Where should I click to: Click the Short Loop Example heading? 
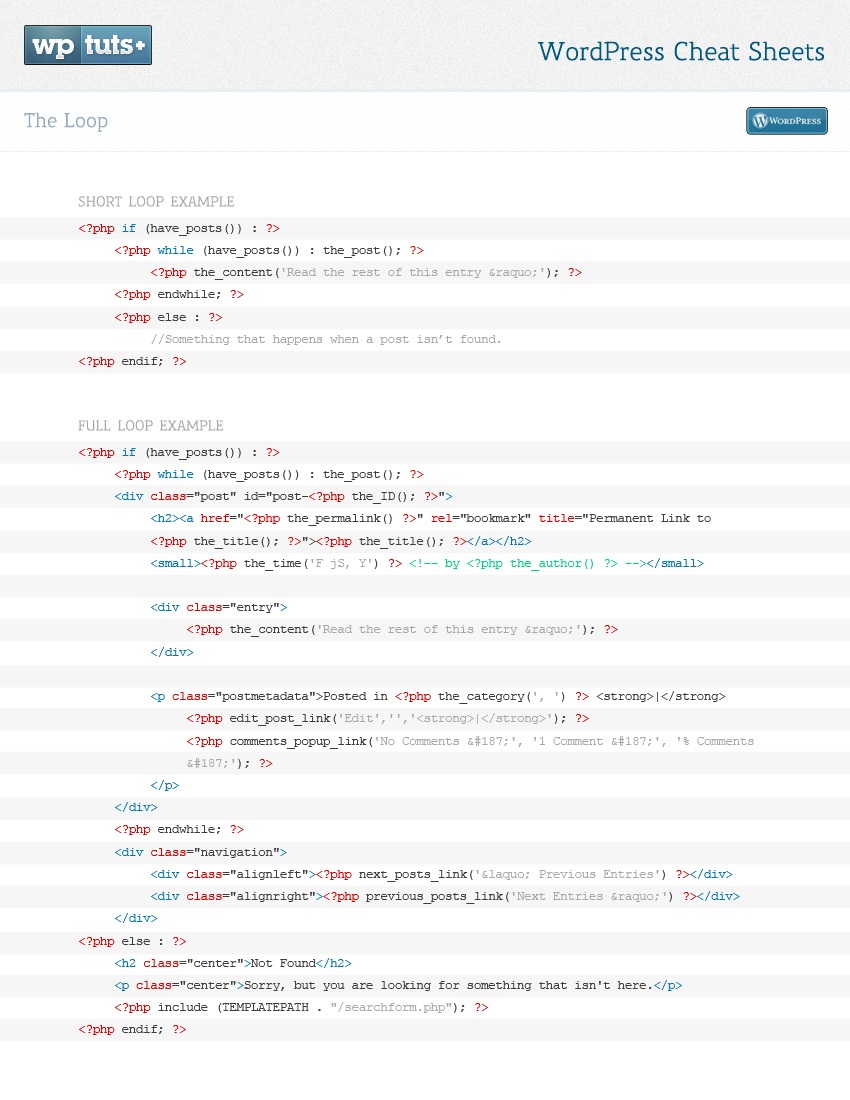click(156, 202)
